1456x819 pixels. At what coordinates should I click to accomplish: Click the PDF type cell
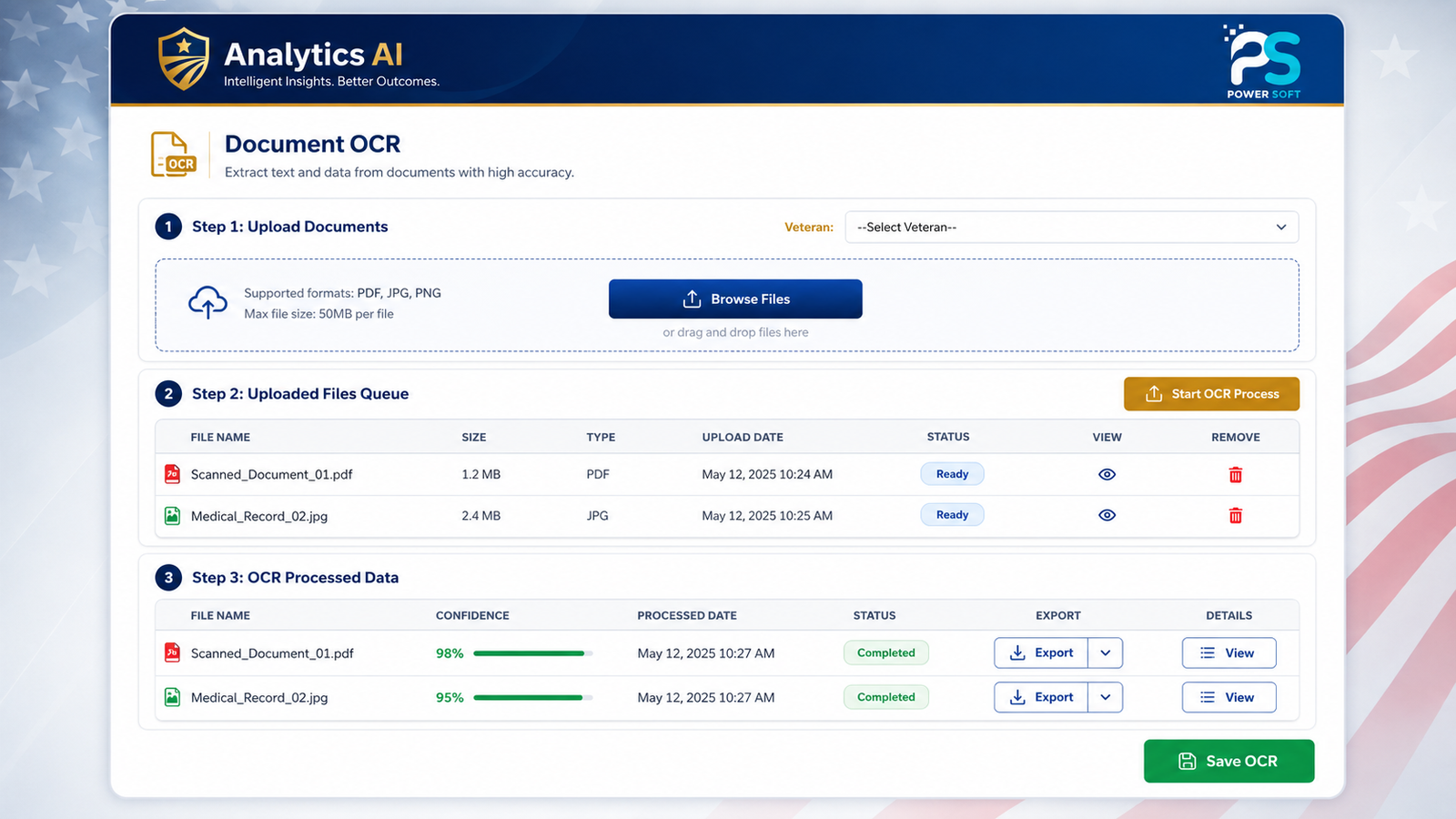point(598,474)
